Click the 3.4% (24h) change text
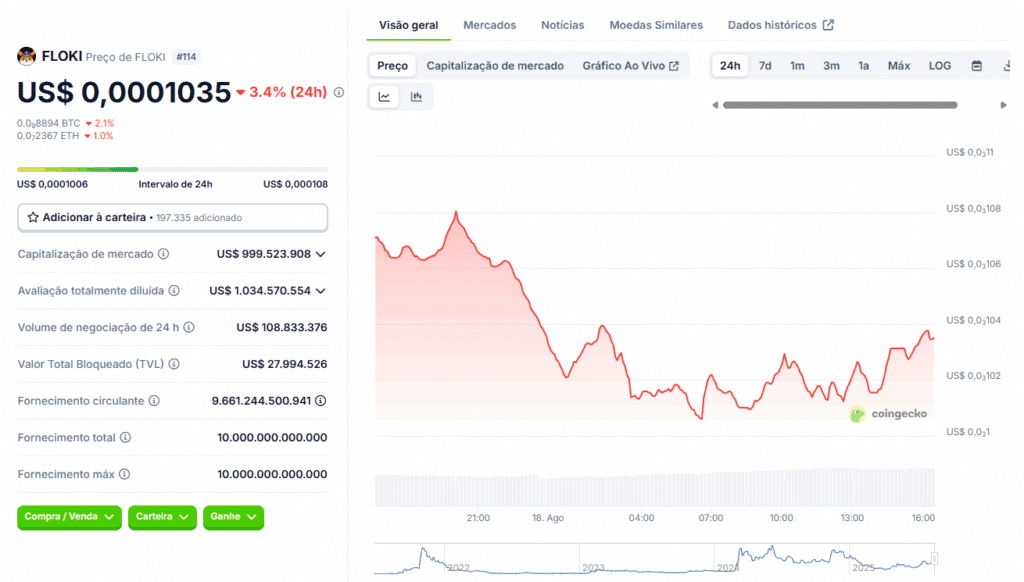 pos(288,92)
